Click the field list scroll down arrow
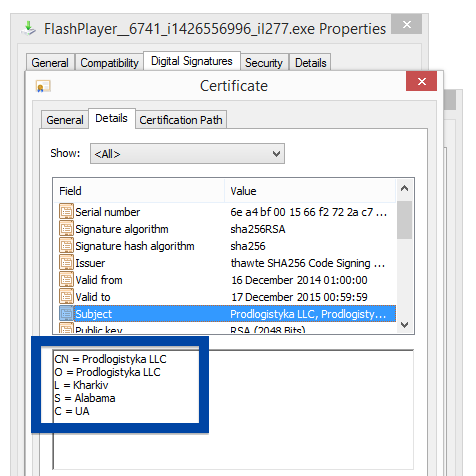Screen dimensions: 476x476 [x=404, y=324]
